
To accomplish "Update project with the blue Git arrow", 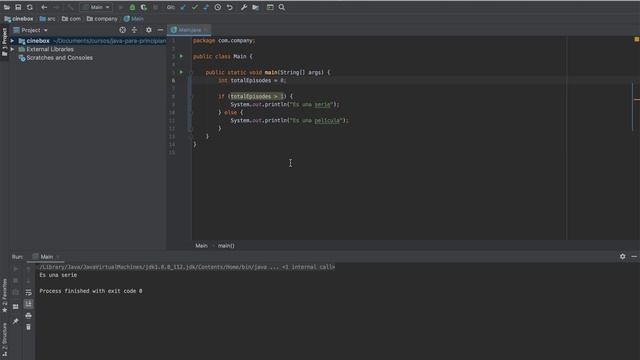I will 183,7.
